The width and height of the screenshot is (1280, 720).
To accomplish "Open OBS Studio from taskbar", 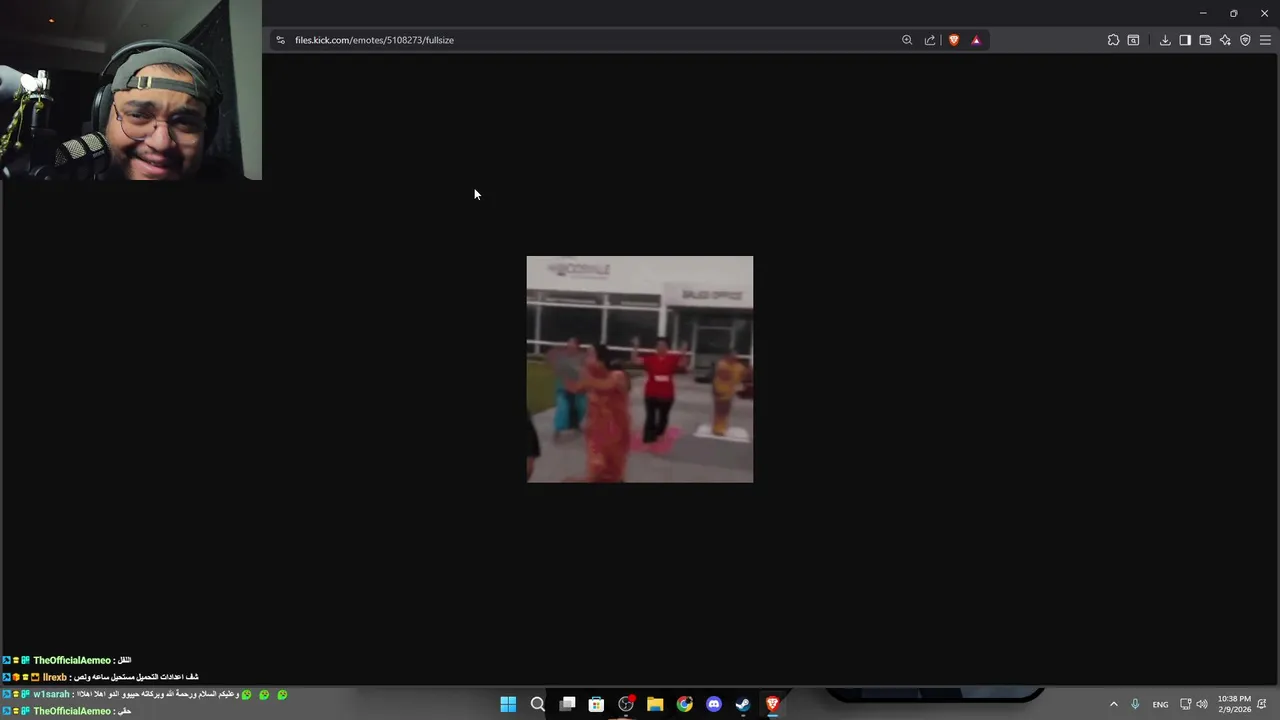I will coord(626,704).
